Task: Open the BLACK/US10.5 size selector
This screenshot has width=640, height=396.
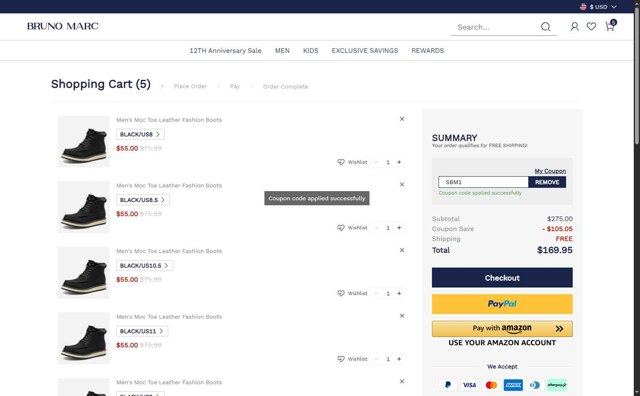Action: [144, 266]
